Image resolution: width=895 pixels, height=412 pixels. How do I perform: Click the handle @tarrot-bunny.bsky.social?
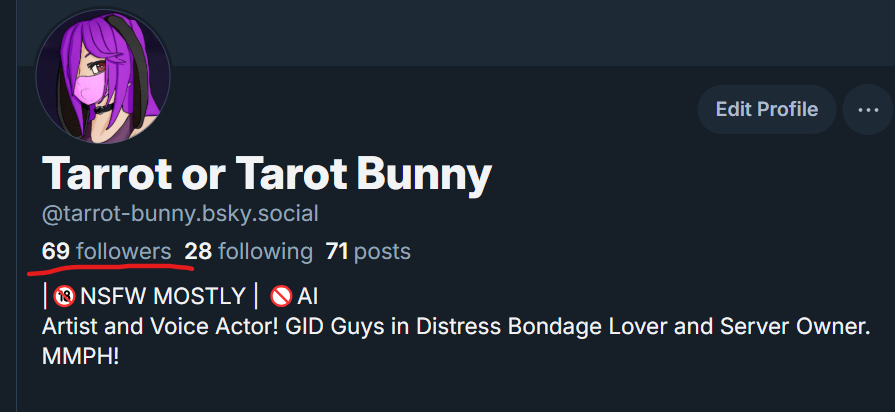(x=180, y=215)
